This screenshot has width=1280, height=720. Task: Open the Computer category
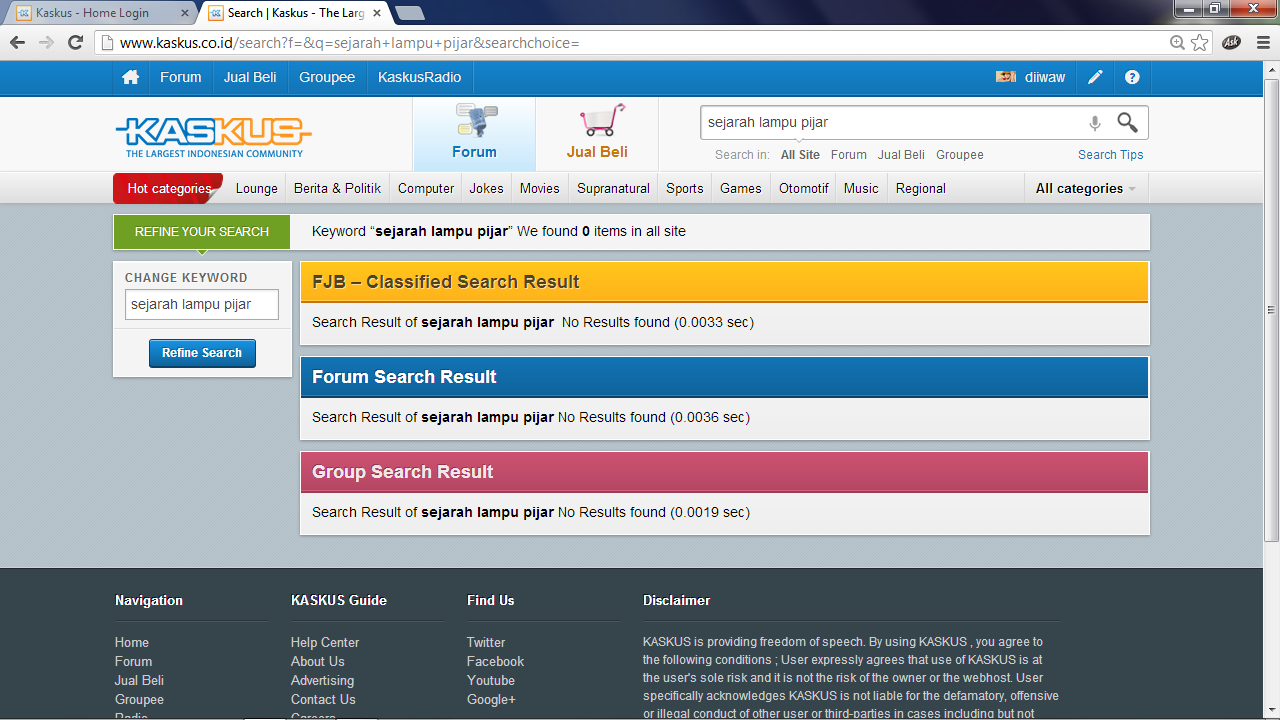click(426, 188)
